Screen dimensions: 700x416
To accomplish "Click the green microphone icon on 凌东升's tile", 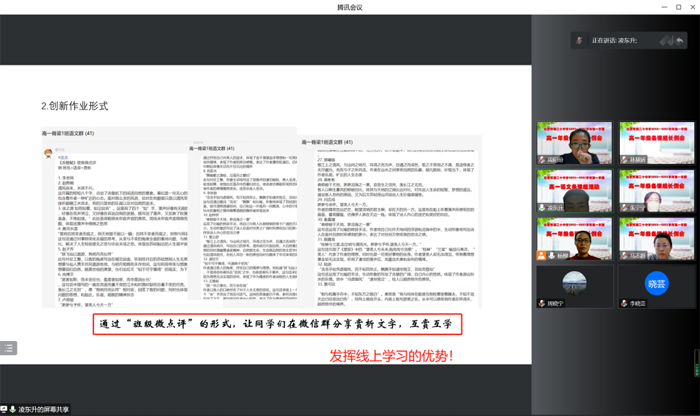I will (542, 208).
